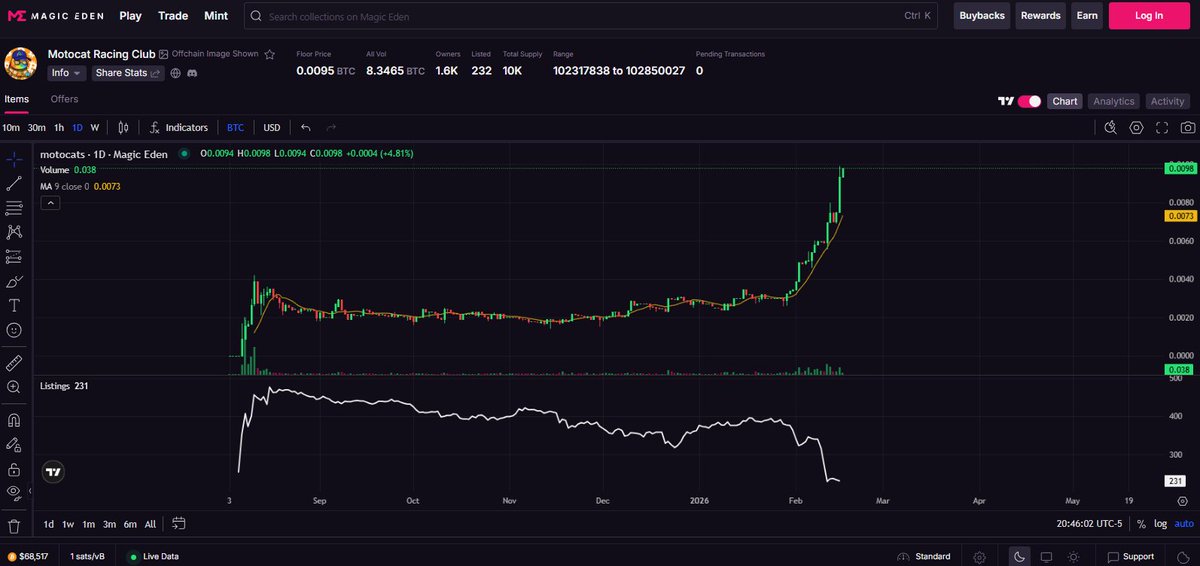Screen dimensions: 1200x566
Task: Toggle auto scale mode
Action: (1184, 523)
